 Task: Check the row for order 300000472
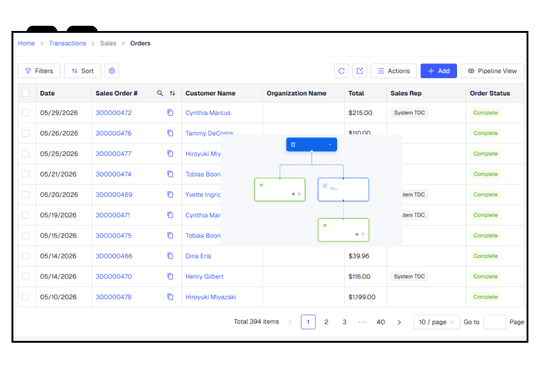pyautogui.click(x=25, y=113)
